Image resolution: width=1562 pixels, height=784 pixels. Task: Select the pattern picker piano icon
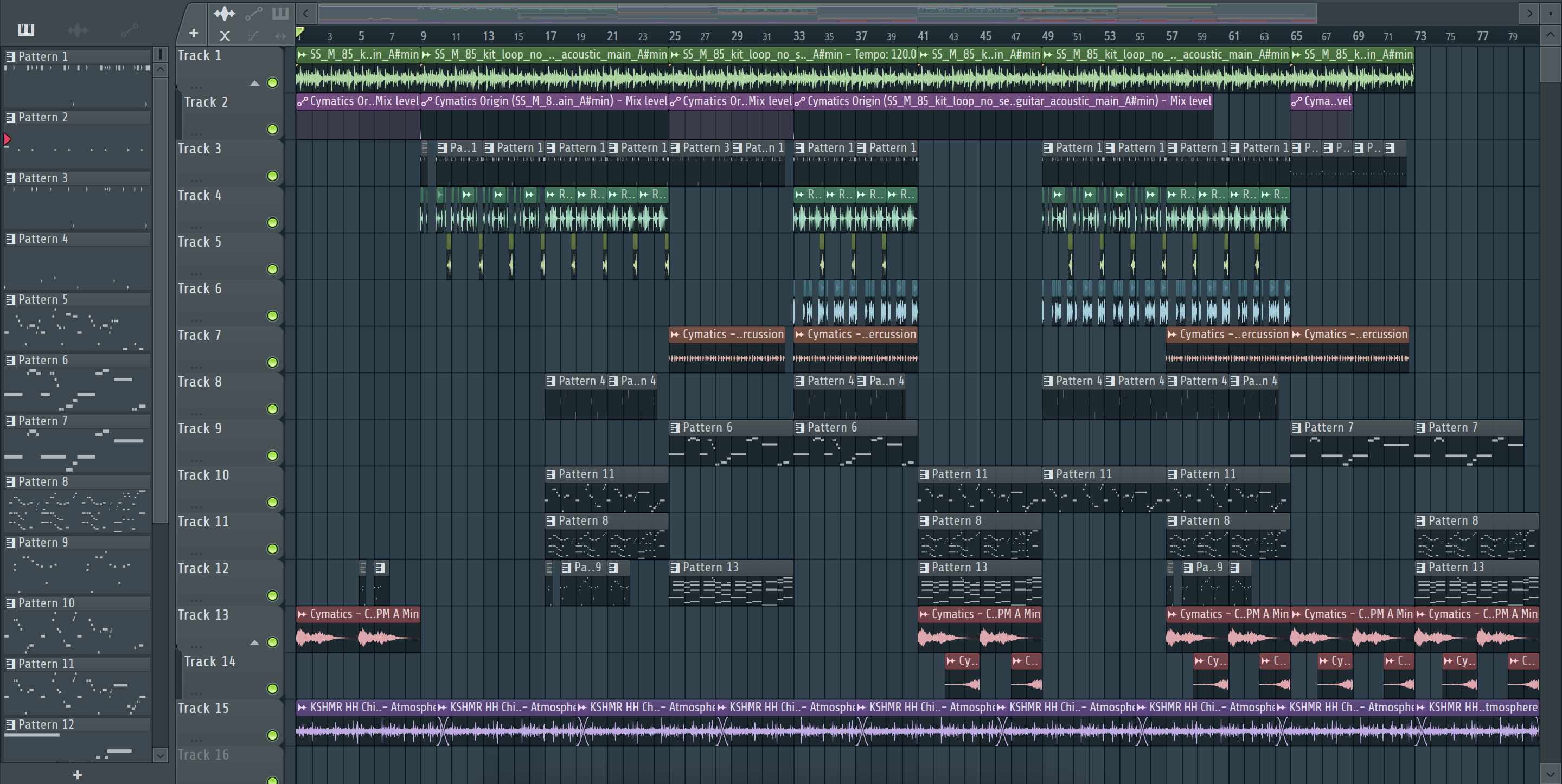pyautogui.click(x=26, y=30)
